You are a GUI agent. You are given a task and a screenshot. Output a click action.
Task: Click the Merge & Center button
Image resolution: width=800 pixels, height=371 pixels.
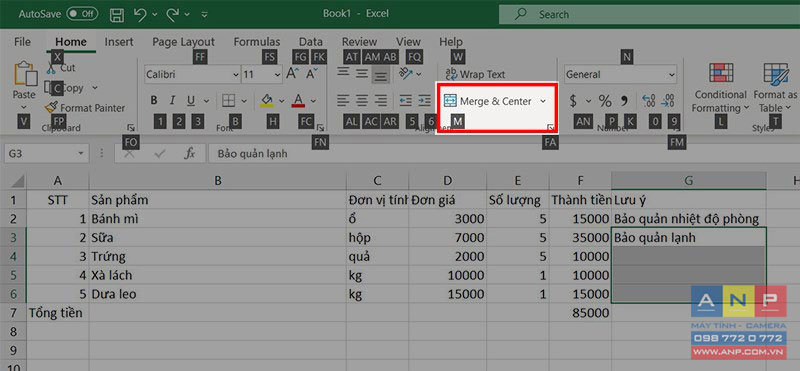(487, 101)
